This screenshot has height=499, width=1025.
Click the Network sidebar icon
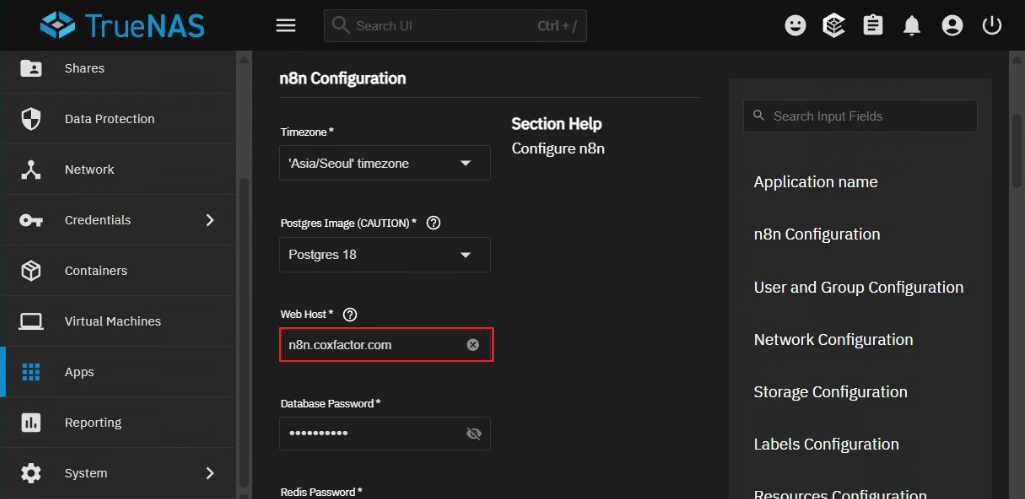[31, 169]
